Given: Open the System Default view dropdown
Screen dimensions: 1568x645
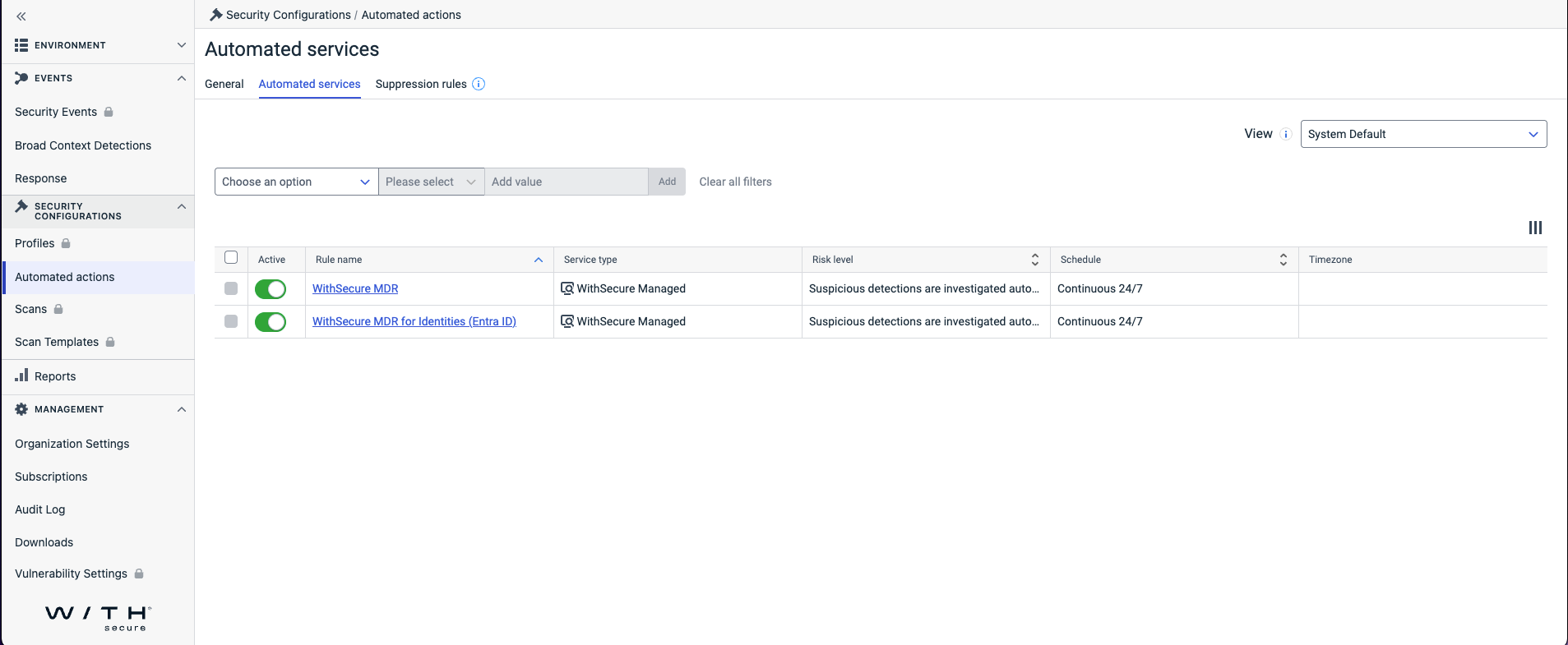Looking at the screenshot, I should (1423, 134).
